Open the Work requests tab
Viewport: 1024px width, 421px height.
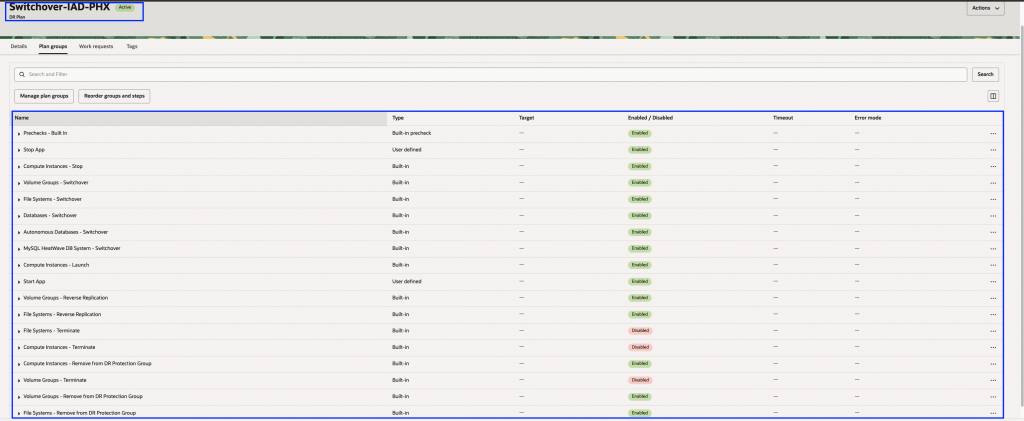tap(96, 47)
